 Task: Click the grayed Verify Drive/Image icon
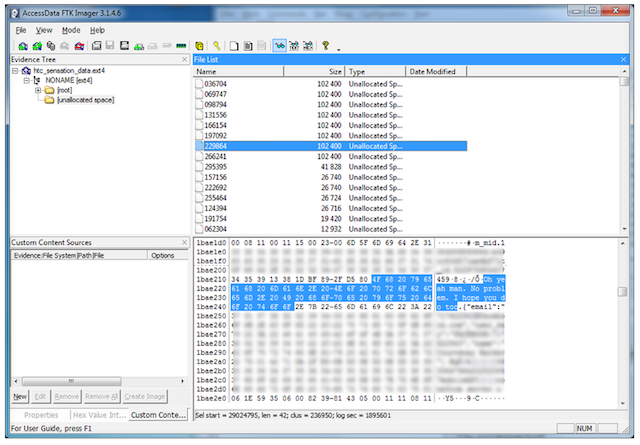(x=167, y=46)
